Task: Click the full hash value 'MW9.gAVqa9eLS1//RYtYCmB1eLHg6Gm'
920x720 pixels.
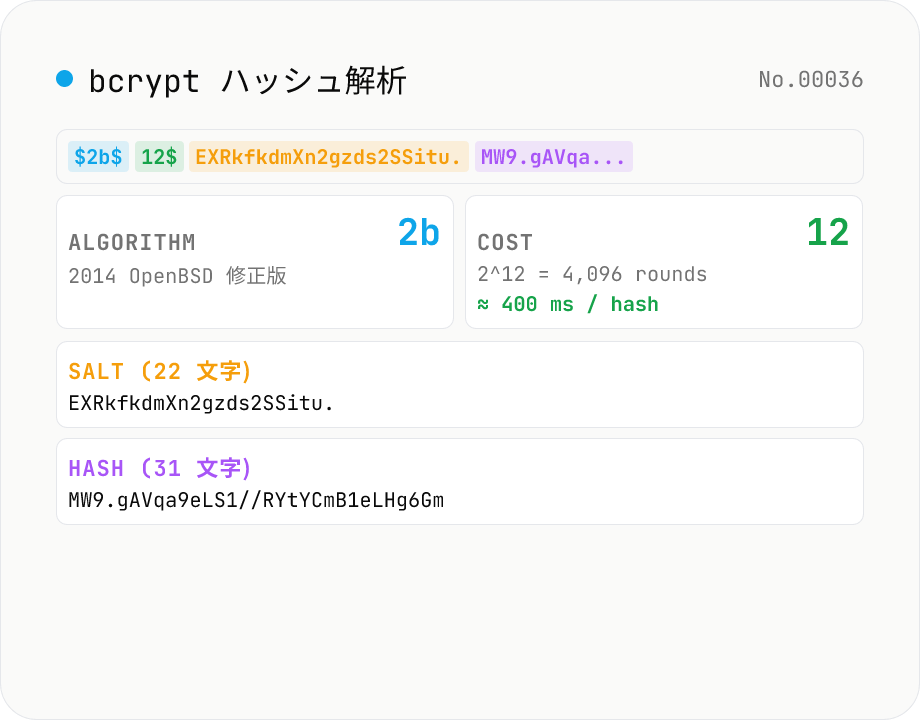Action: click(256, 500)
